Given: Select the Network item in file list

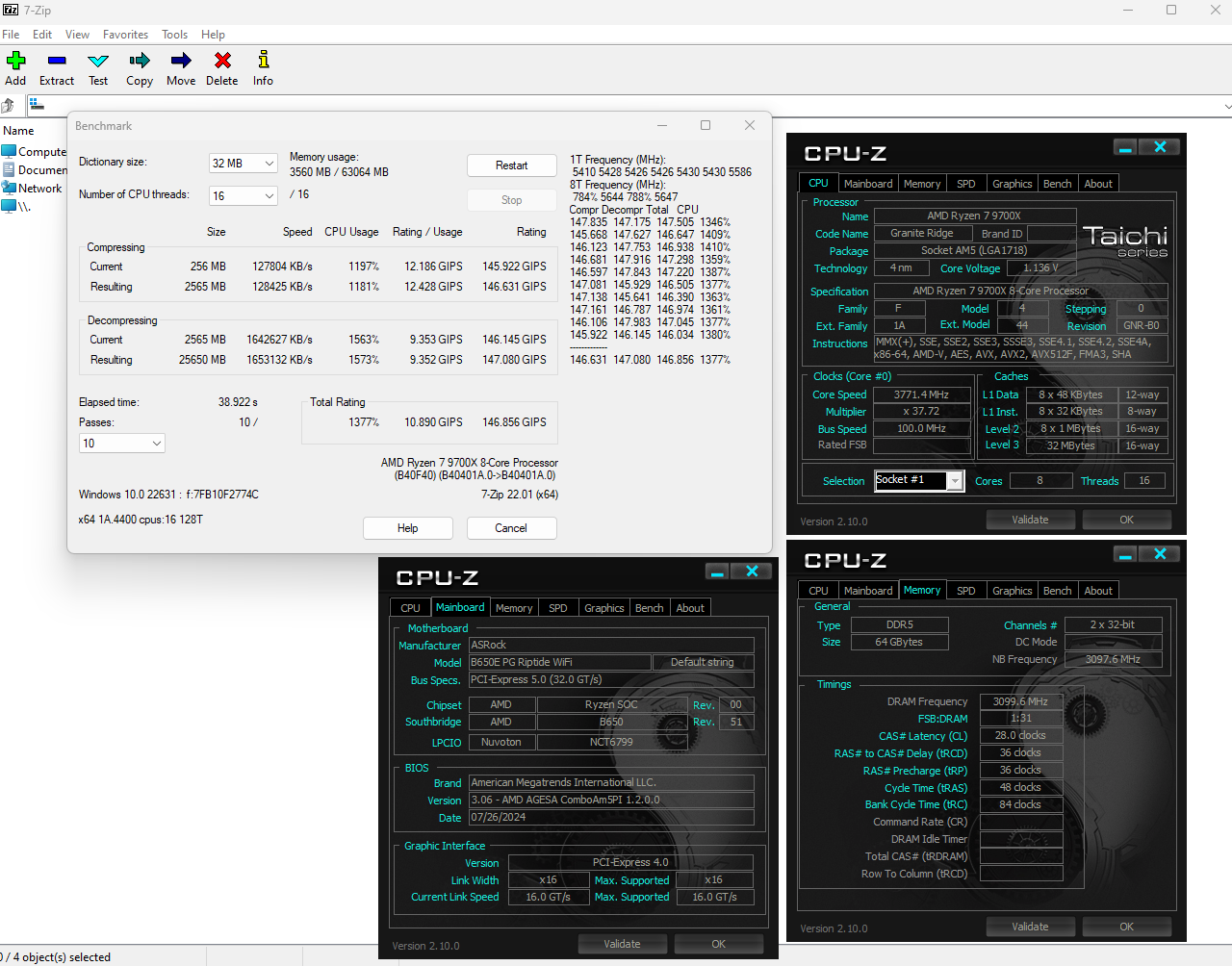Looking at the screenshot, I should tap(32, 189).
